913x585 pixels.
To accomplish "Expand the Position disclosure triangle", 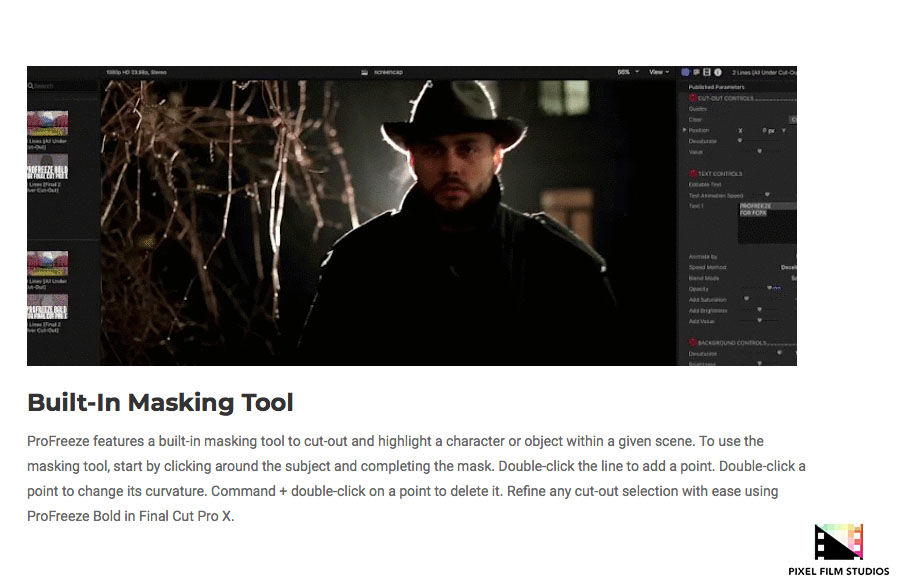I will click(685, 130).
